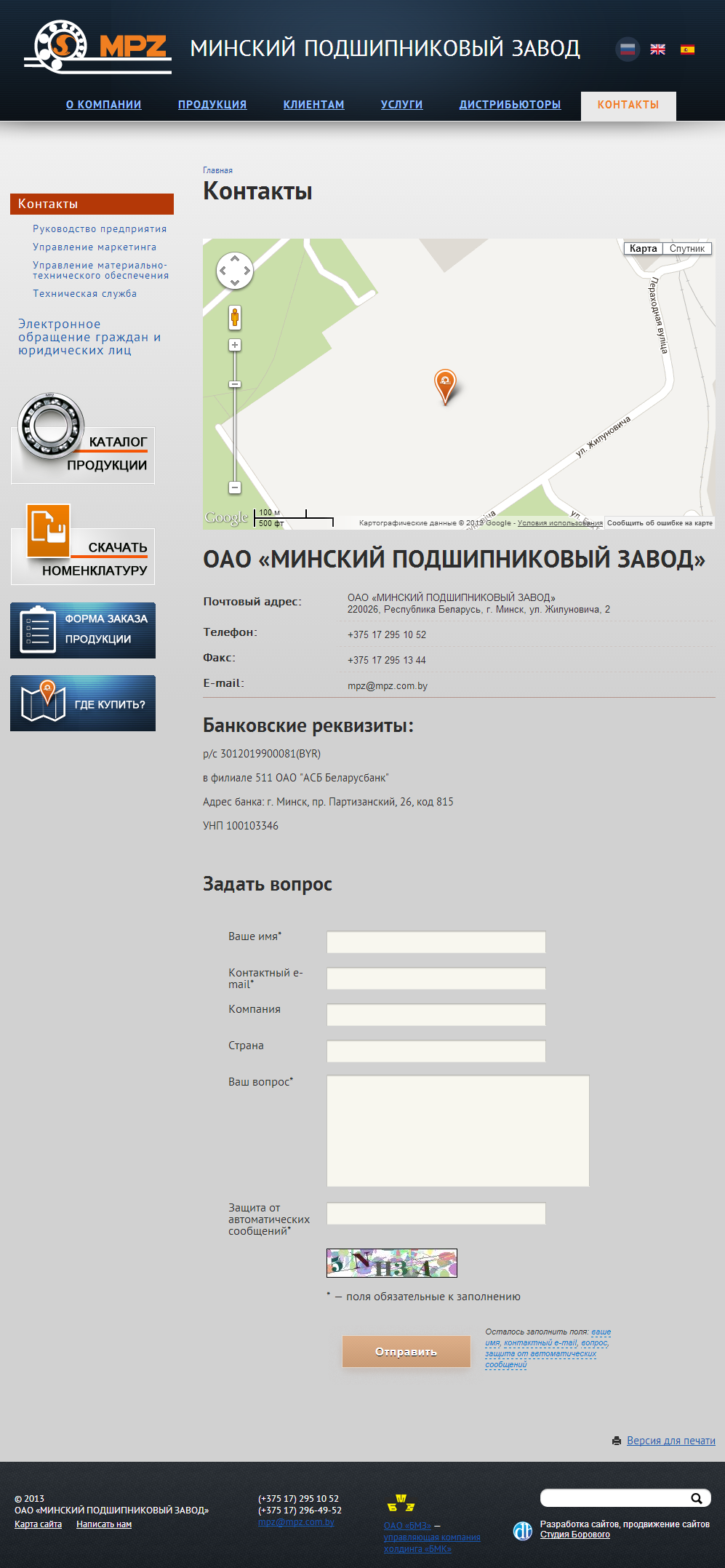Click the orange location marker on the map
Screen dimensions: 725x1568
pyautogui.click(x=445, y=386)
